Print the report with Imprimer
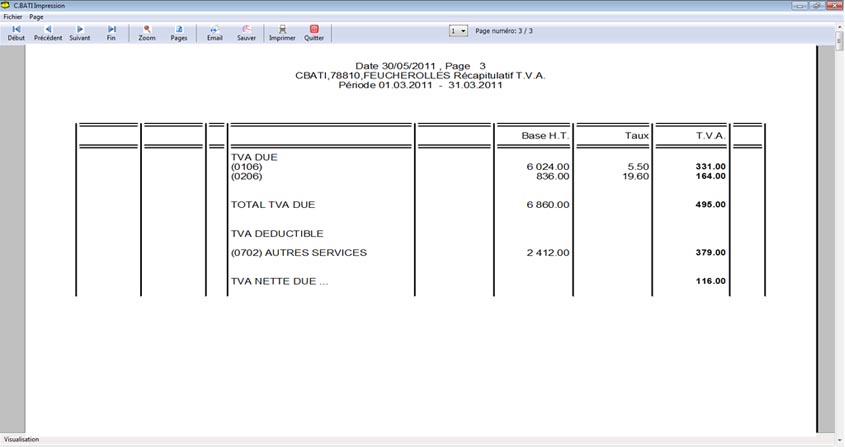 [282, 33]
